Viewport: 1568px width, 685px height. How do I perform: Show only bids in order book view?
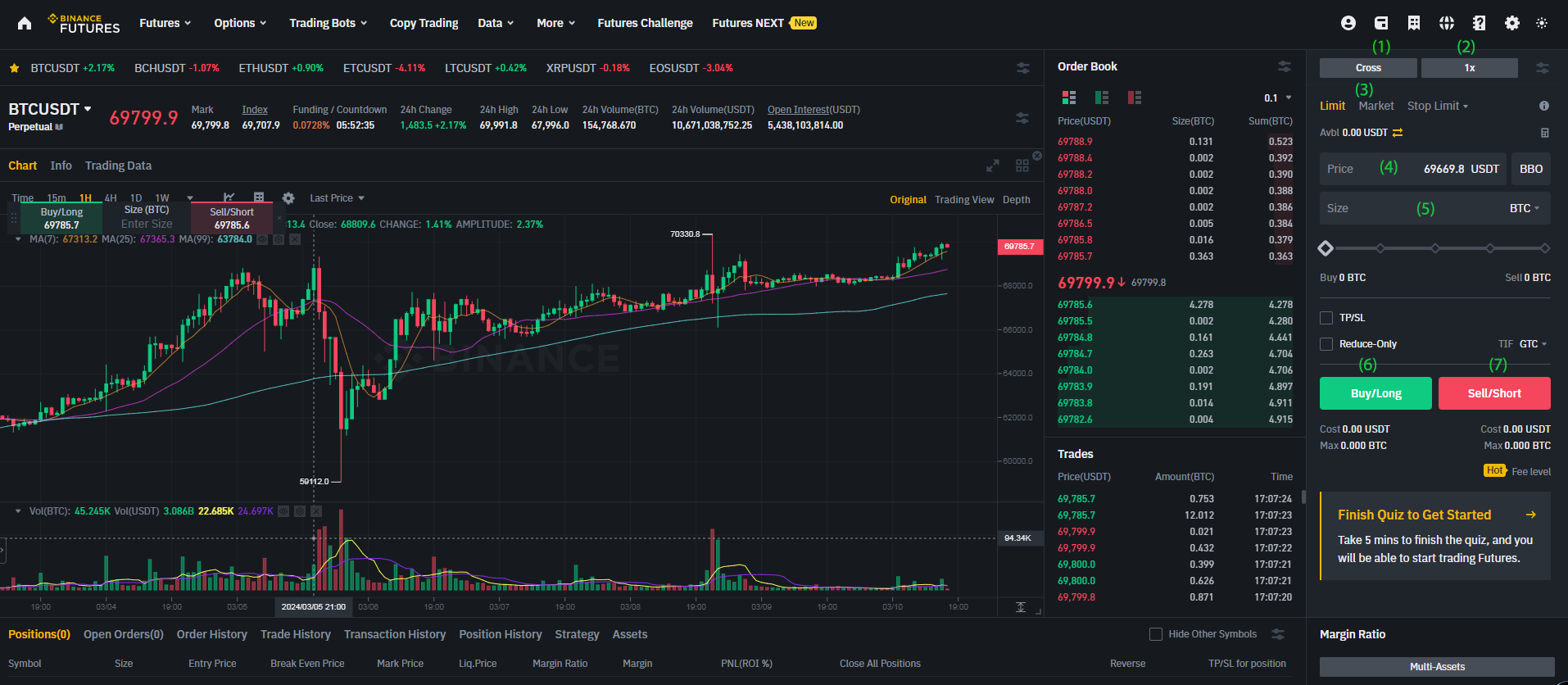point(1102,98)
